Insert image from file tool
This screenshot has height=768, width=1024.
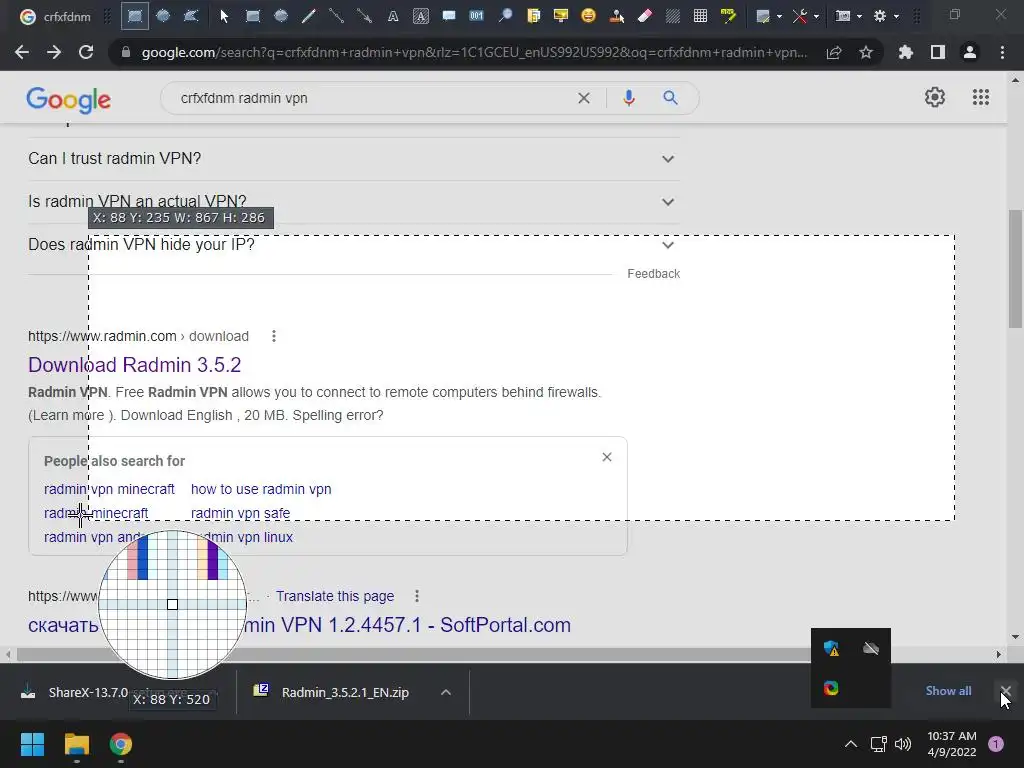click(x=534, y=16)
